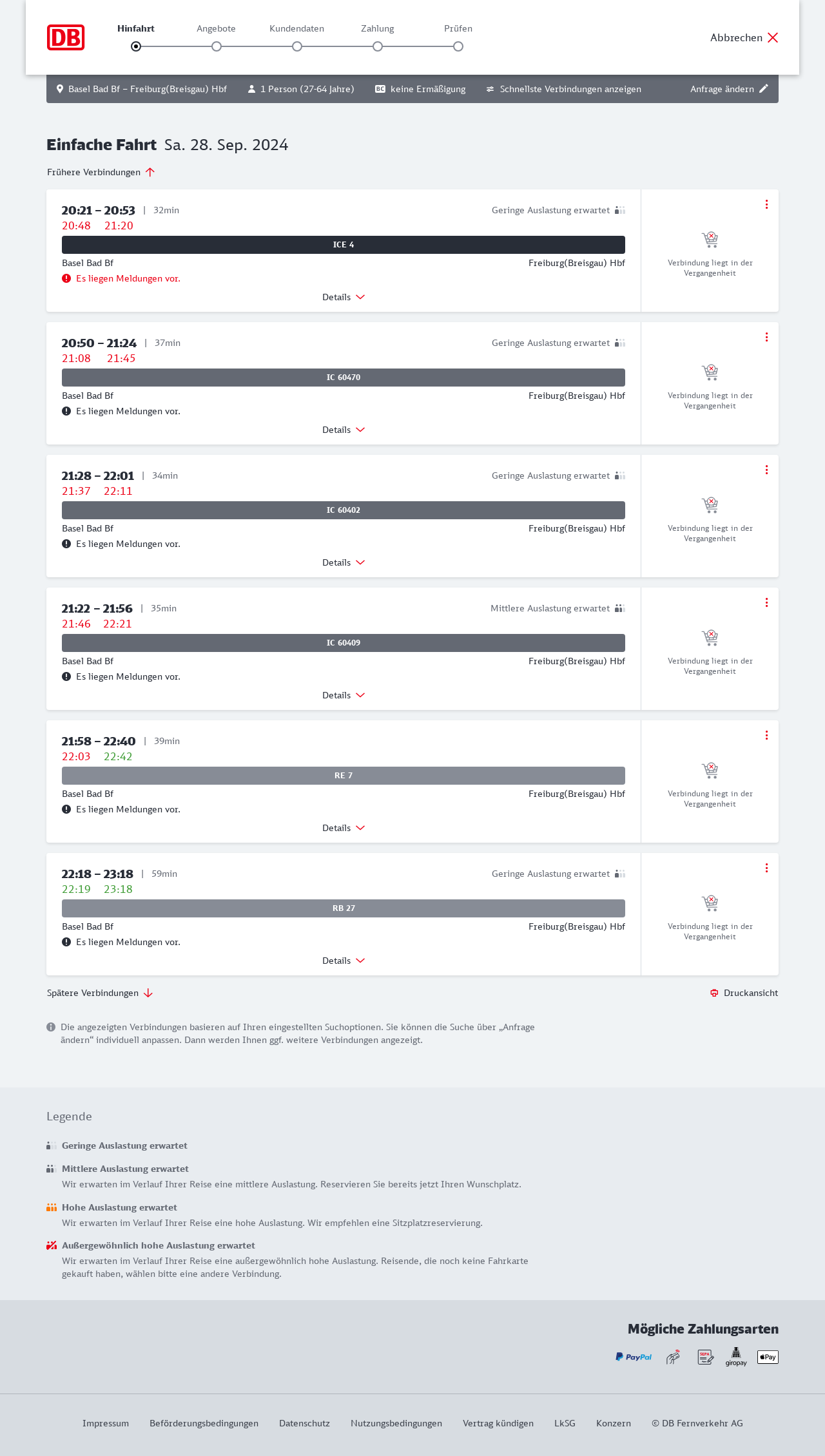
Task: Load Frühere Verbindungen
Action: (x=101, y=172)
